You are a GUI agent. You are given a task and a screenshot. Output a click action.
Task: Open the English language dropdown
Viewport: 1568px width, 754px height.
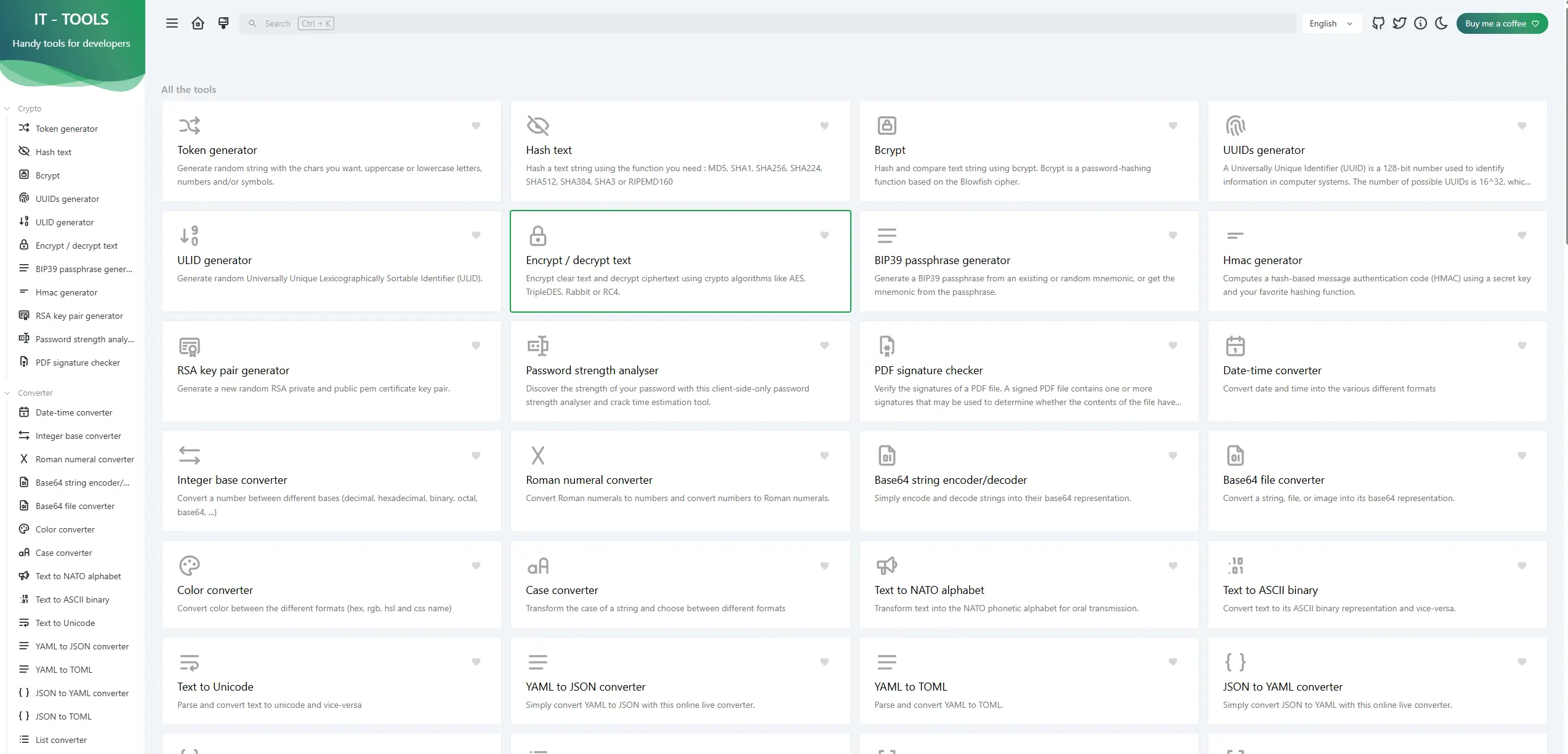pyautogui.click(x=1331, y=23)
